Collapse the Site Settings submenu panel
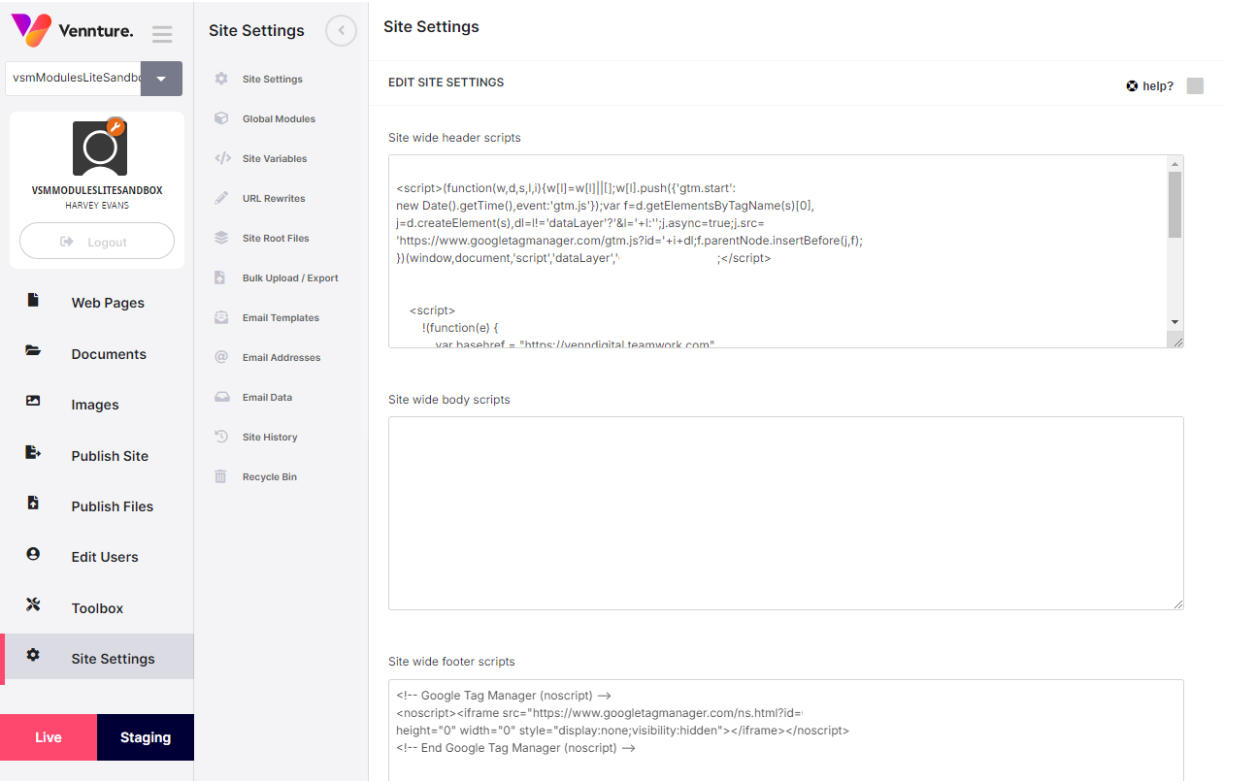This screenshot has width=1242, height=784. [341, 31]
